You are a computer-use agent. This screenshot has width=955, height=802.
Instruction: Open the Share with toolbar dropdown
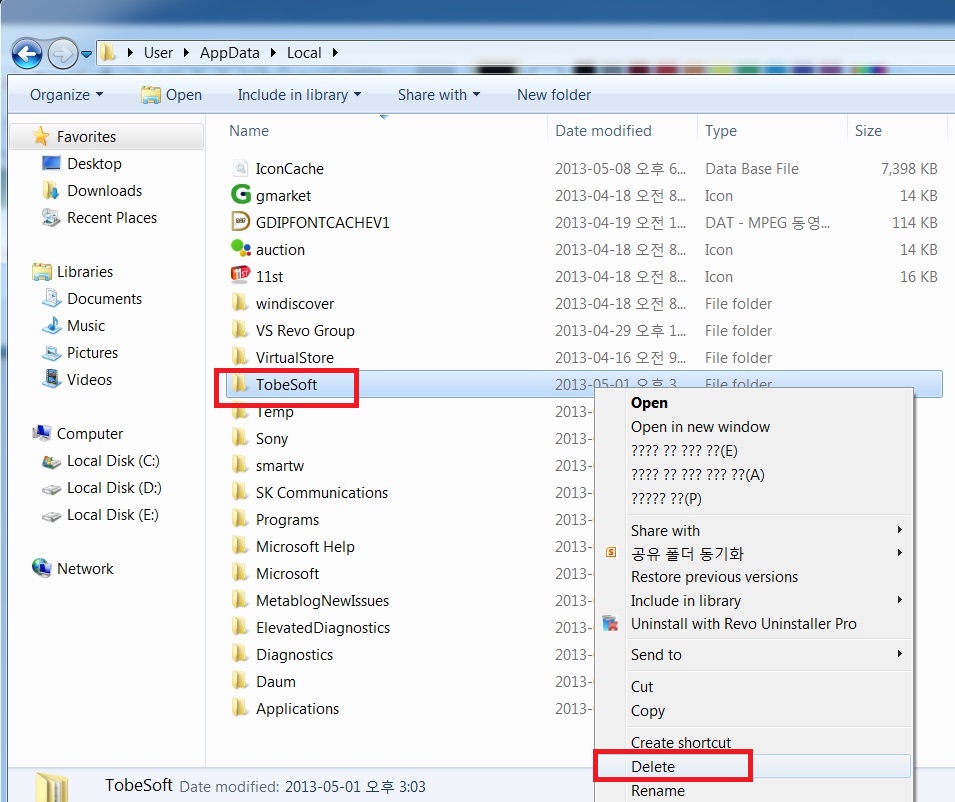438,95
